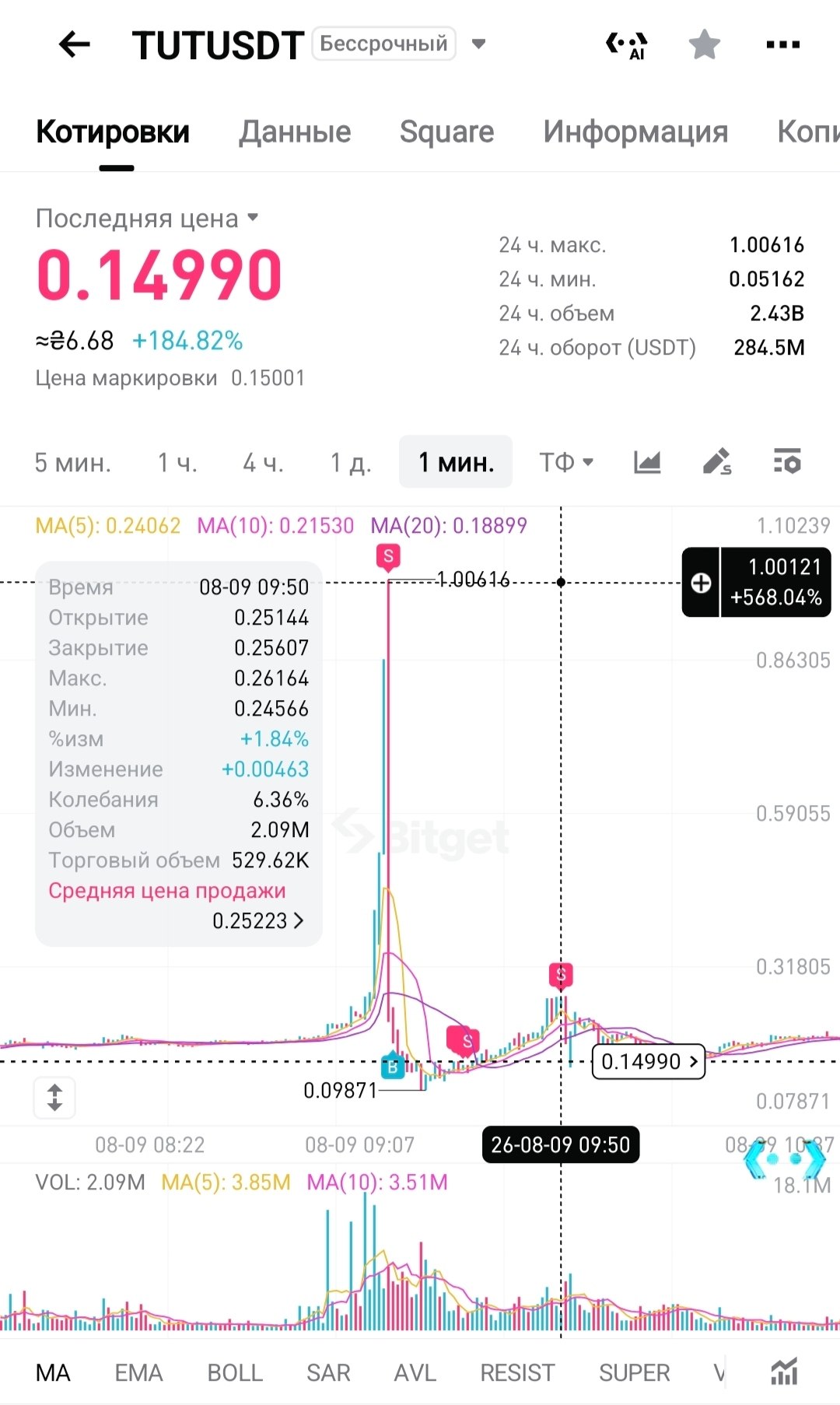Open the 0.14990 current price label
This screenshot has height=1405, width=840.
[x=649, y=1061]
